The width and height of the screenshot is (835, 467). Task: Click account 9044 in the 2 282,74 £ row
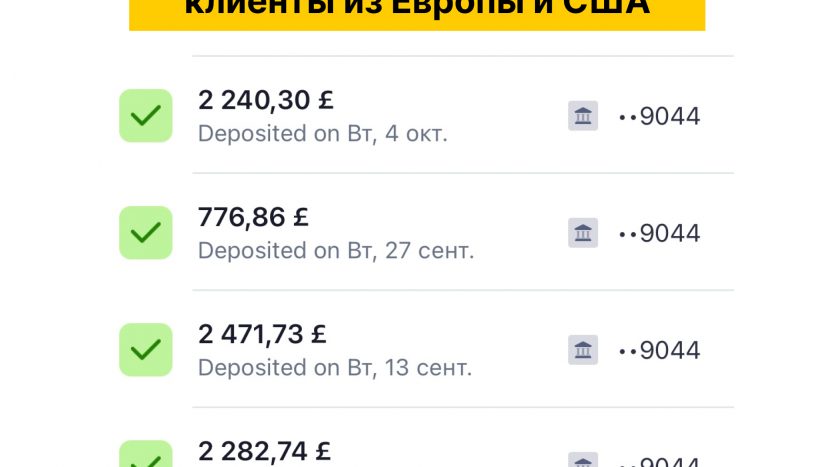pyautogui.click(x=660, y=461)
